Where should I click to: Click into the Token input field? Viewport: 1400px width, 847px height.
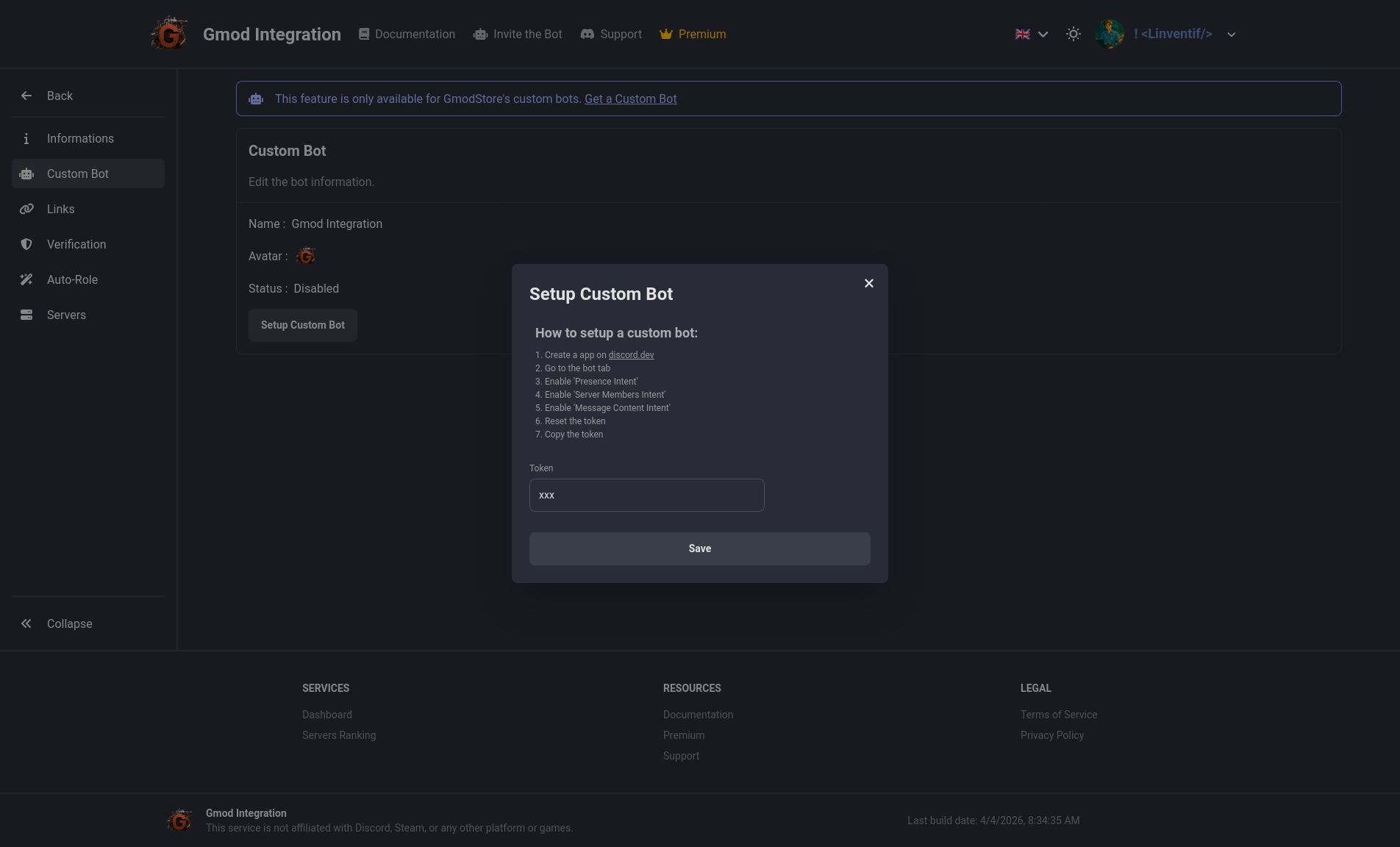(x=646, y=496)
